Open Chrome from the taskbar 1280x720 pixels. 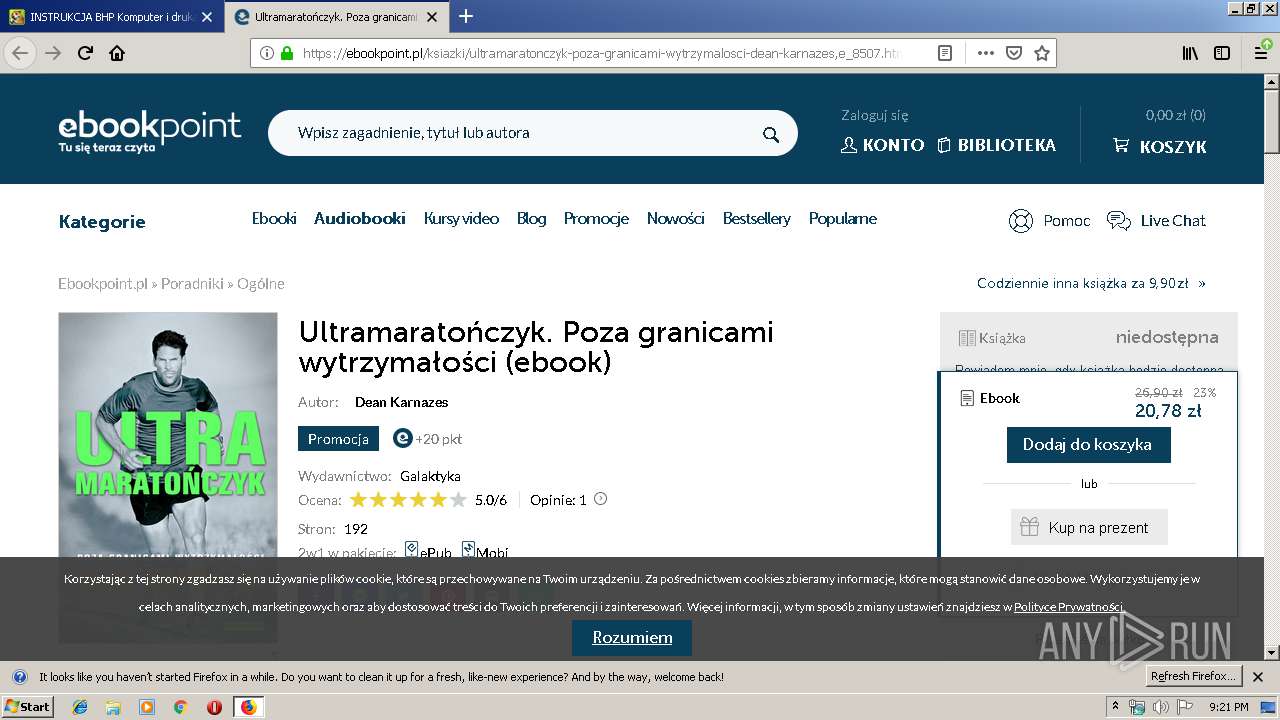pos(180,707)
